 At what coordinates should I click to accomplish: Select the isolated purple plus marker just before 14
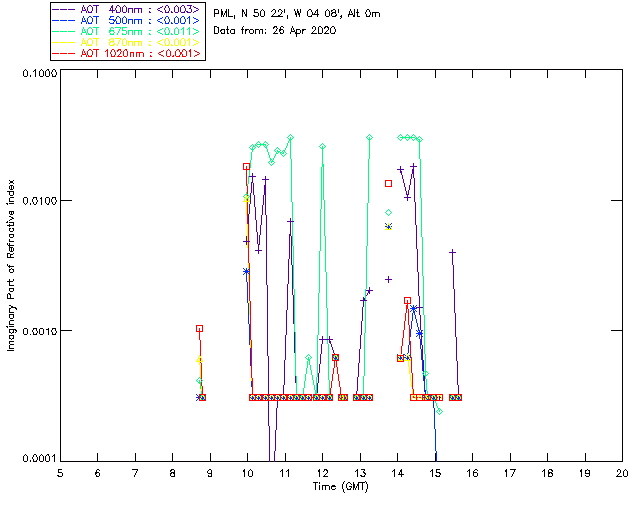coord(389,280)
